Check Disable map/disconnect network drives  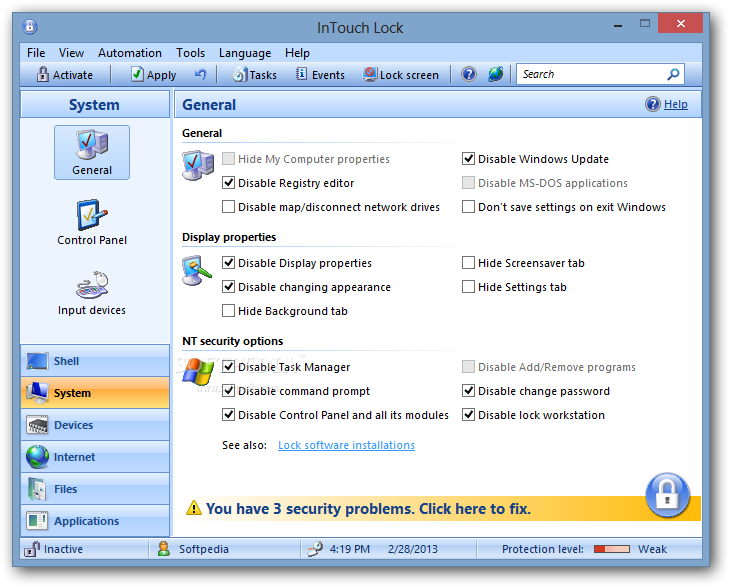pos(228,207)
